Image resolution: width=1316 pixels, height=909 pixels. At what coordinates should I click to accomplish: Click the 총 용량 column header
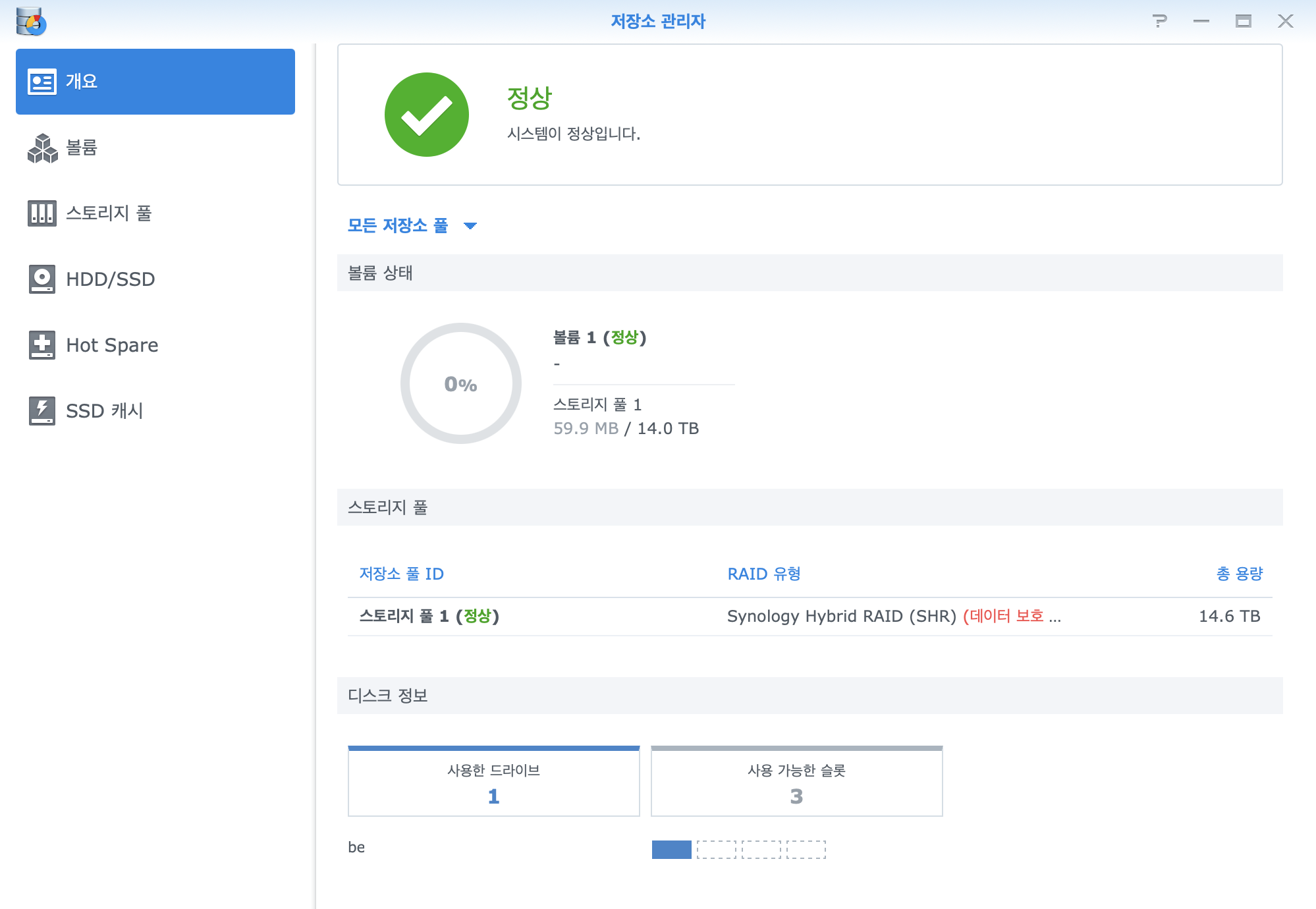coord(1239,574)
